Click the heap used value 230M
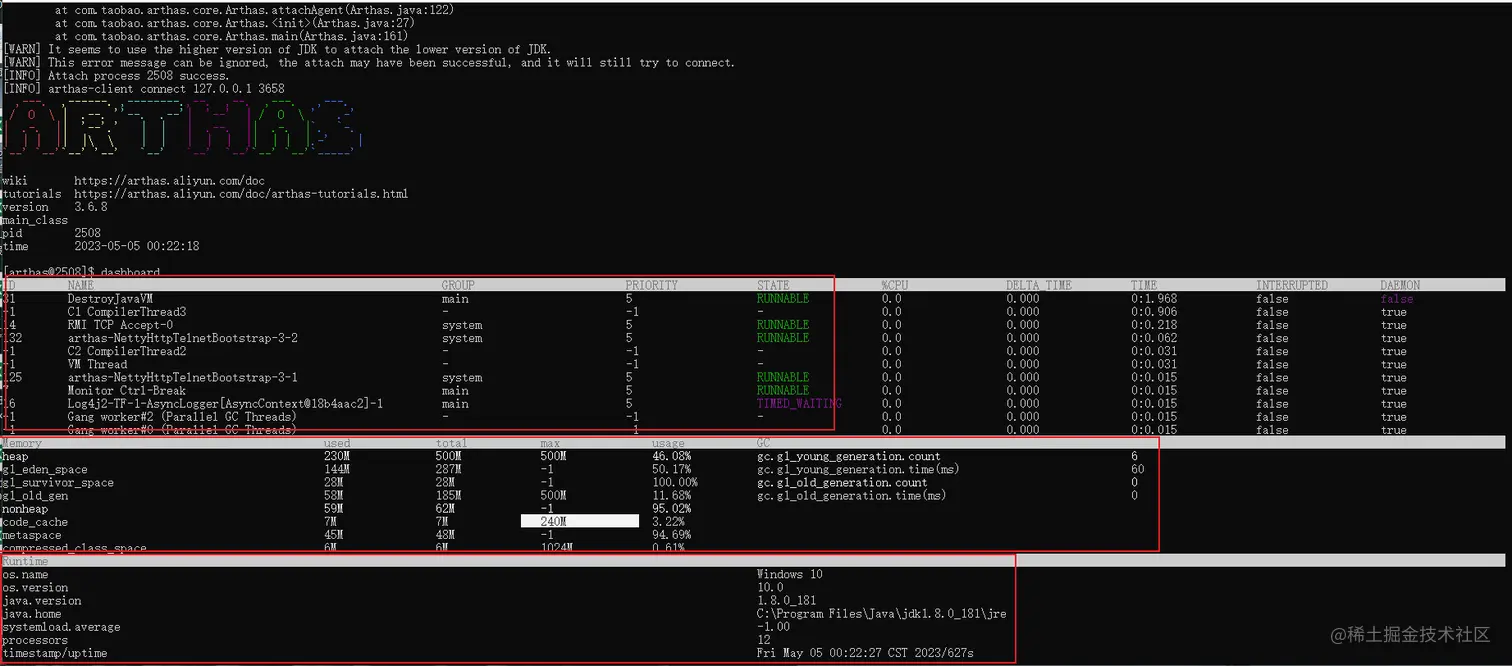Viewport: 1512px width, 666px height. (x=337, y=456)
